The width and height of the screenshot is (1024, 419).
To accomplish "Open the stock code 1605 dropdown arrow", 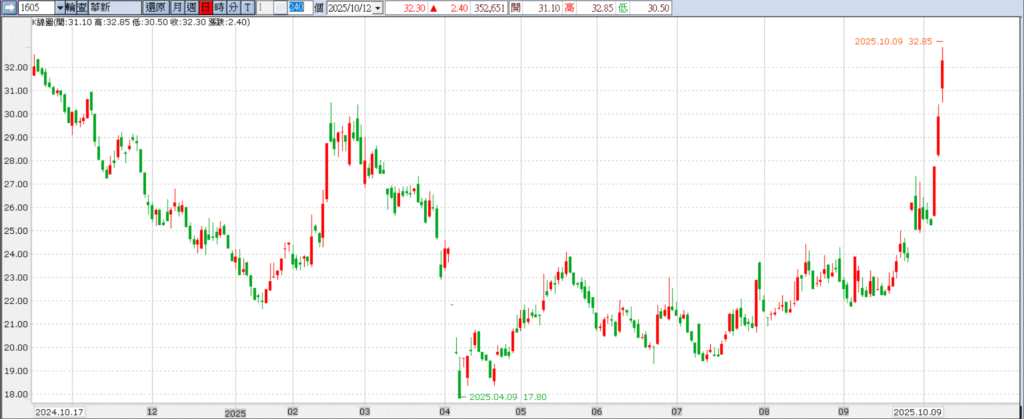I will click(x=60, y=7).
